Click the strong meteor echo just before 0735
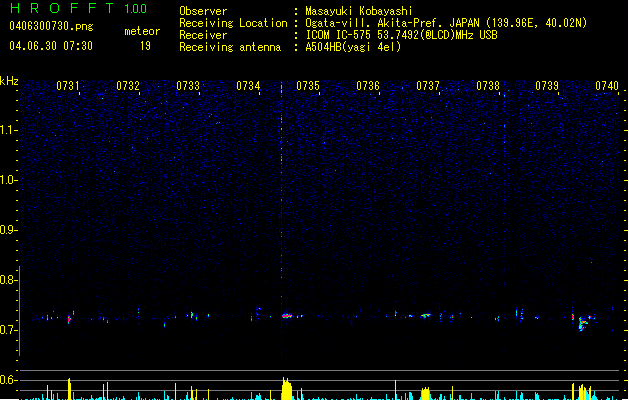This screenshot has width=629, height=400. tap(287, 316)
